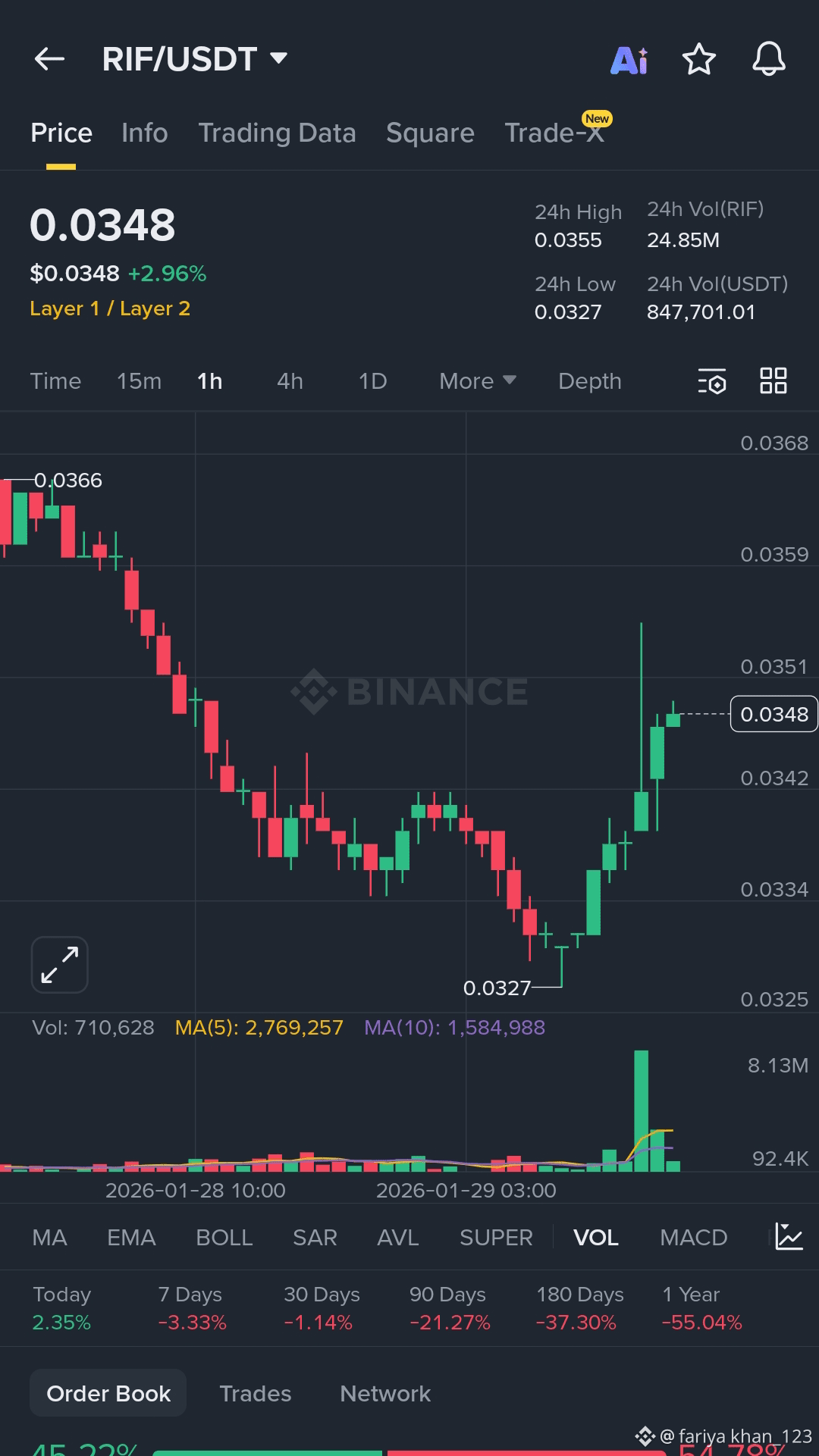This screenshot has width=819, height=1456.
Task: Select the Time chart view
Action: (55, 381)
